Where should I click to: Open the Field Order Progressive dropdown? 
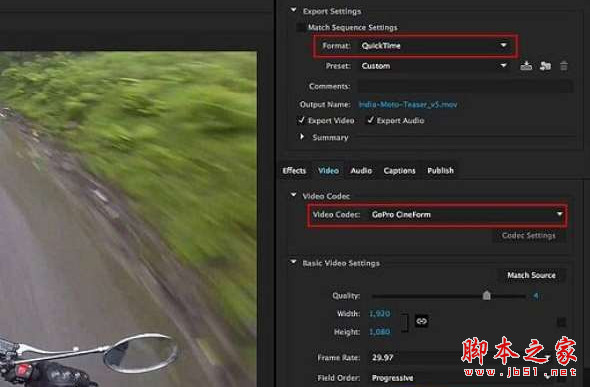coord(461,378)
